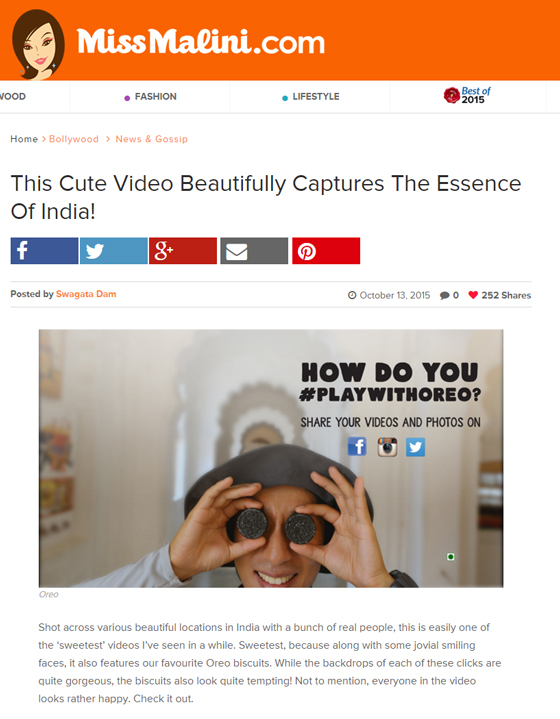The height and width of the screenshot is (719, 560).
Task: Open the Oreo video thumbnail image
Action: [x=271, y=458]
